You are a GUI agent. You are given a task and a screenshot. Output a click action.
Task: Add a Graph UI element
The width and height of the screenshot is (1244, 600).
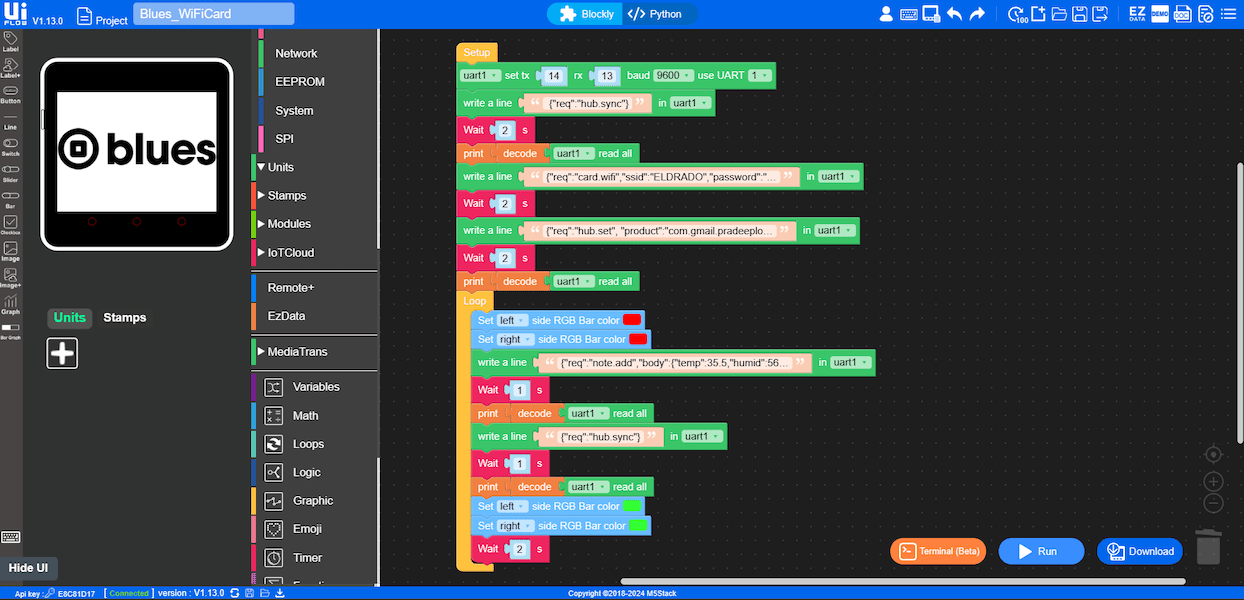click(x=10, y=304)
